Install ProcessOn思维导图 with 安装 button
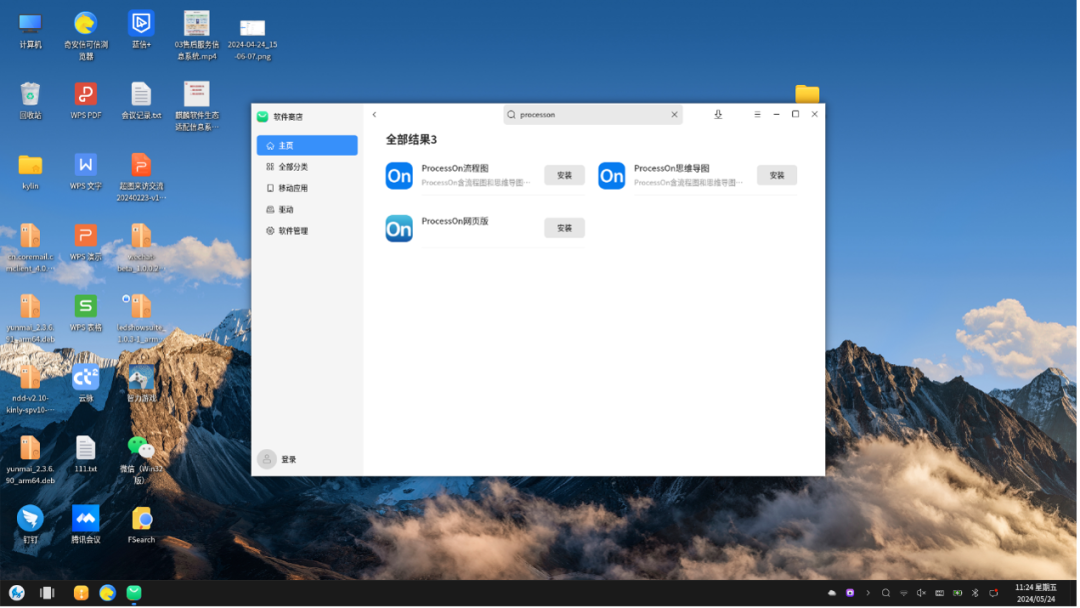 776,175
